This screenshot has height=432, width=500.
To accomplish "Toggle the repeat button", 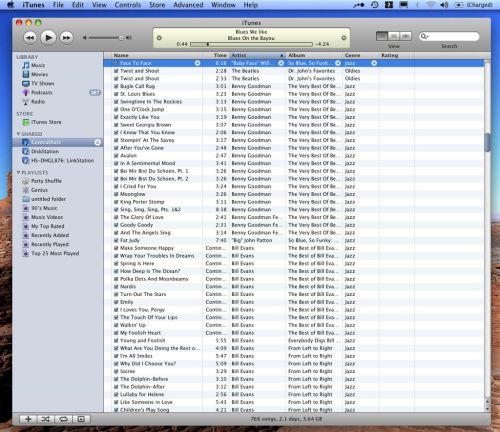I will [63, 419].
